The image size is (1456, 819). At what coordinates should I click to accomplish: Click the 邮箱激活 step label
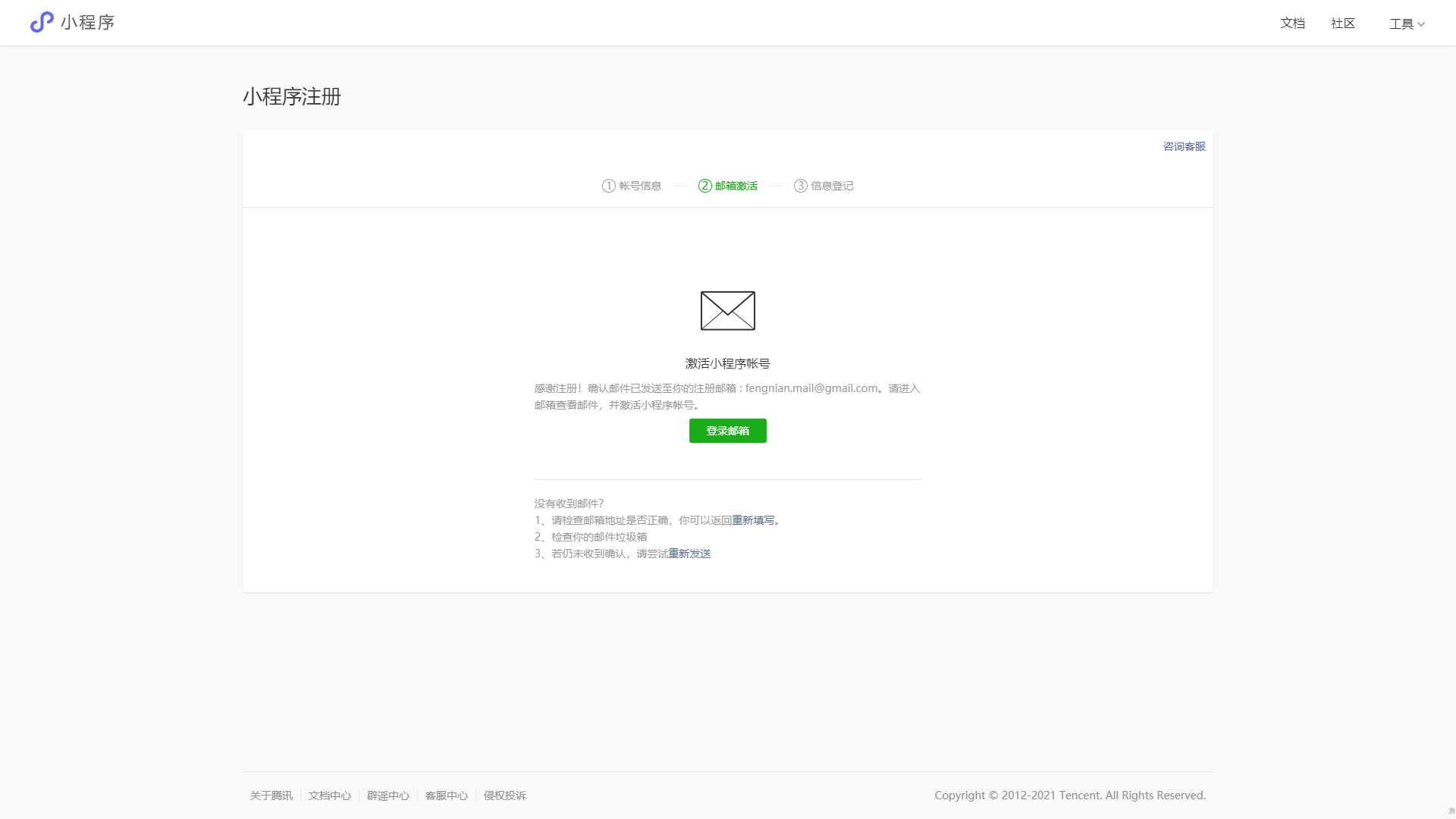pos(736,186)
